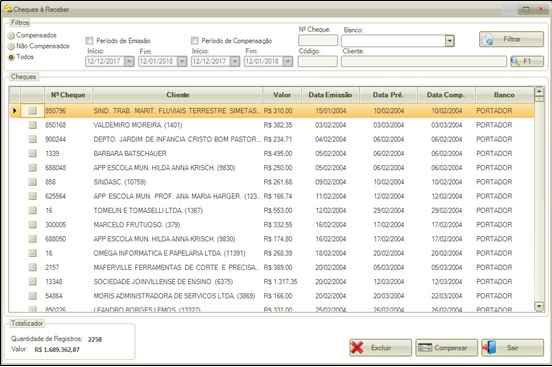Sort by Cliente column header

click(x=177, y=95)
